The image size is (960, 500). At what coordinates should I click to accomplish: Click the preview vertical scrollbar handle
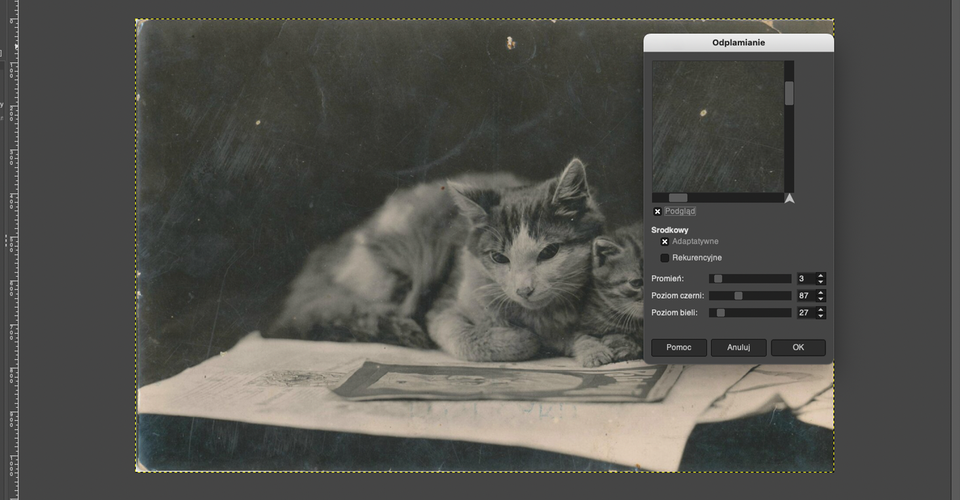point(789,93)
